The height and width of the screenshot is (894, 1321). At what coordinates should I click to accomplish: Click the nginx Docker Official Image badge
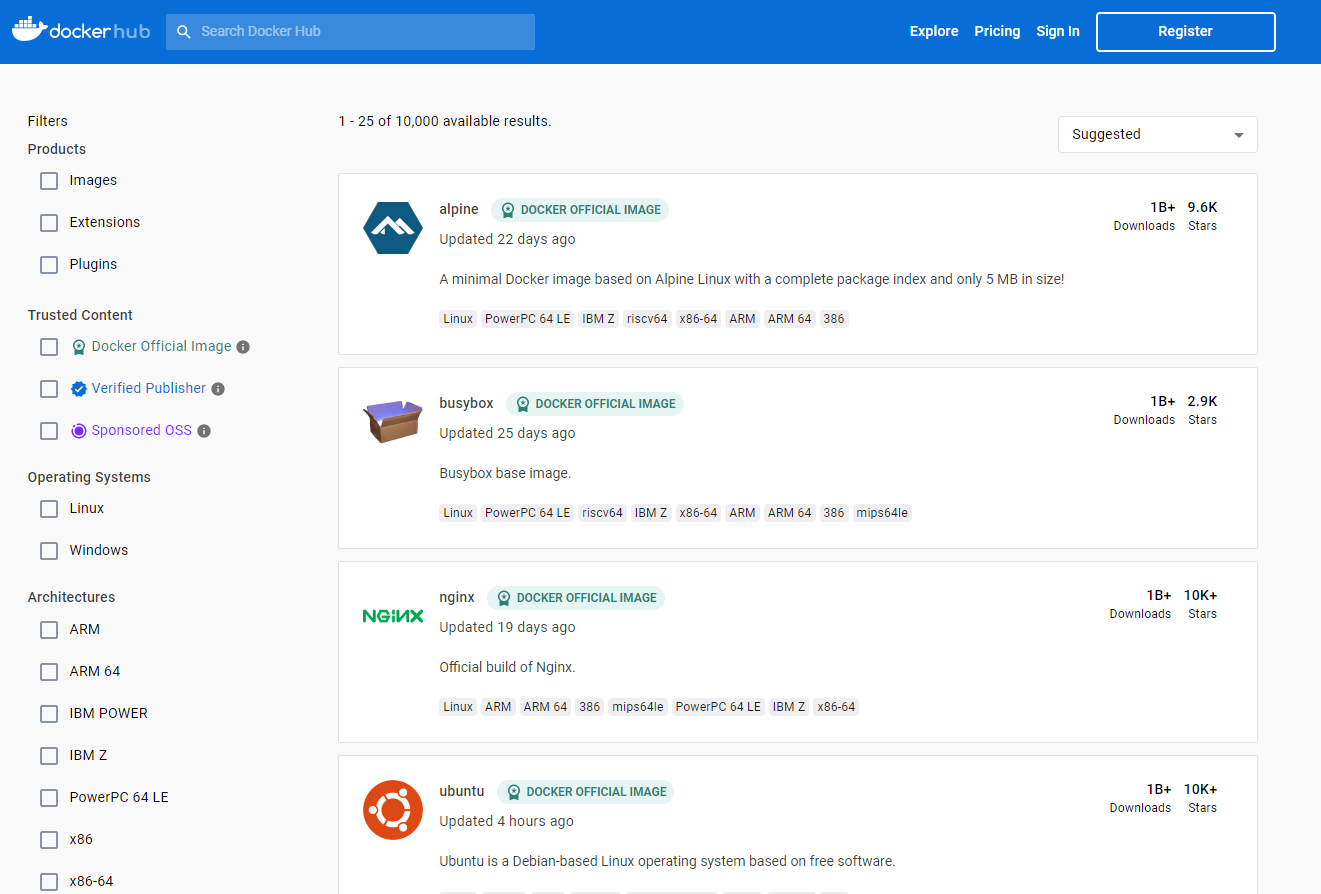[x=576, y=598]
